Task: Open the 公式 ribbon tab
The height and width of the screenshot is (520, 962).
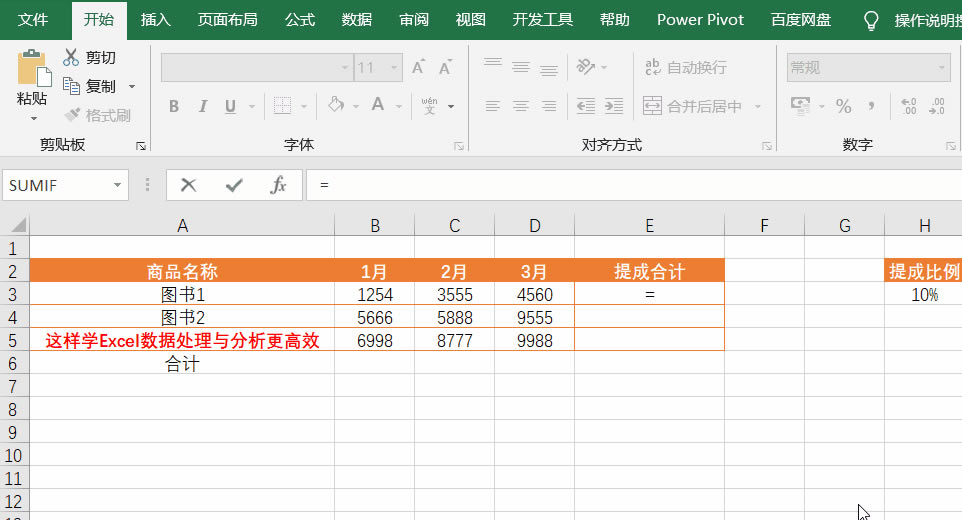Action: (299, 19)
